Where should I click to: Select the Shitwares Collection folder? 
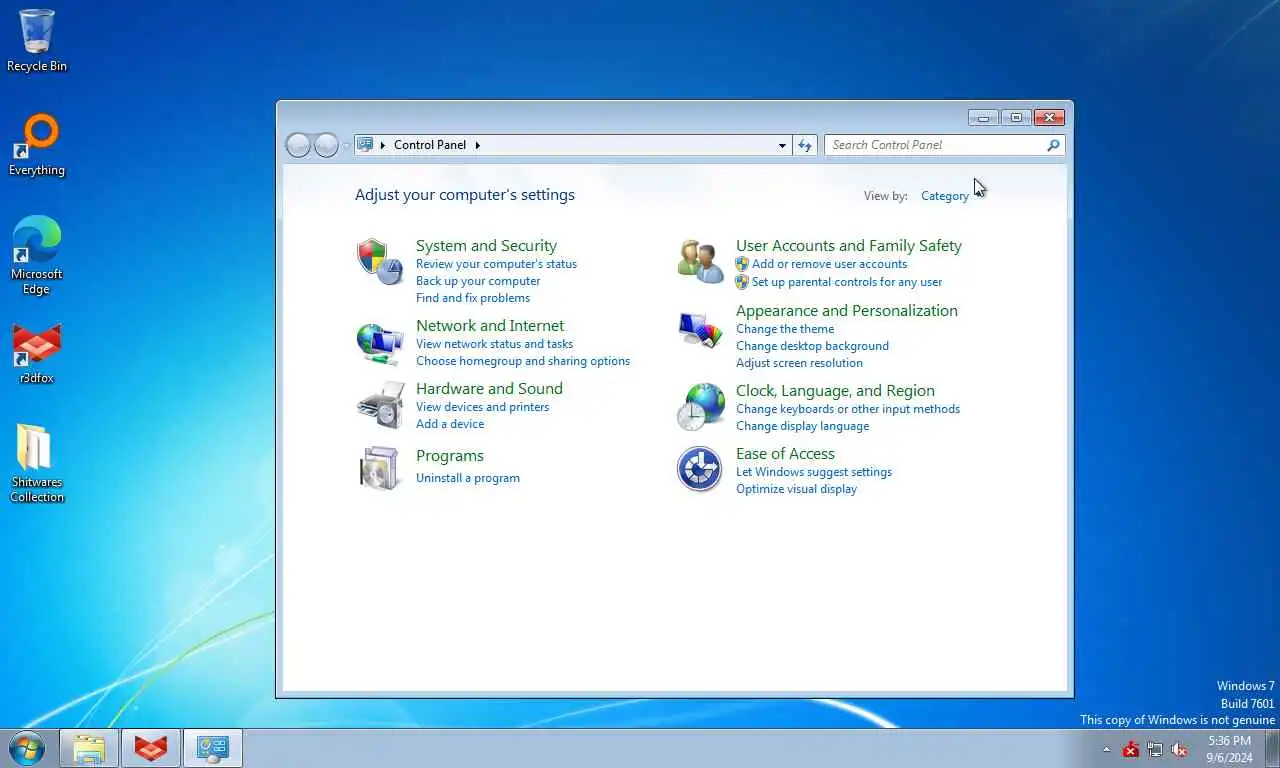point(37,463)
